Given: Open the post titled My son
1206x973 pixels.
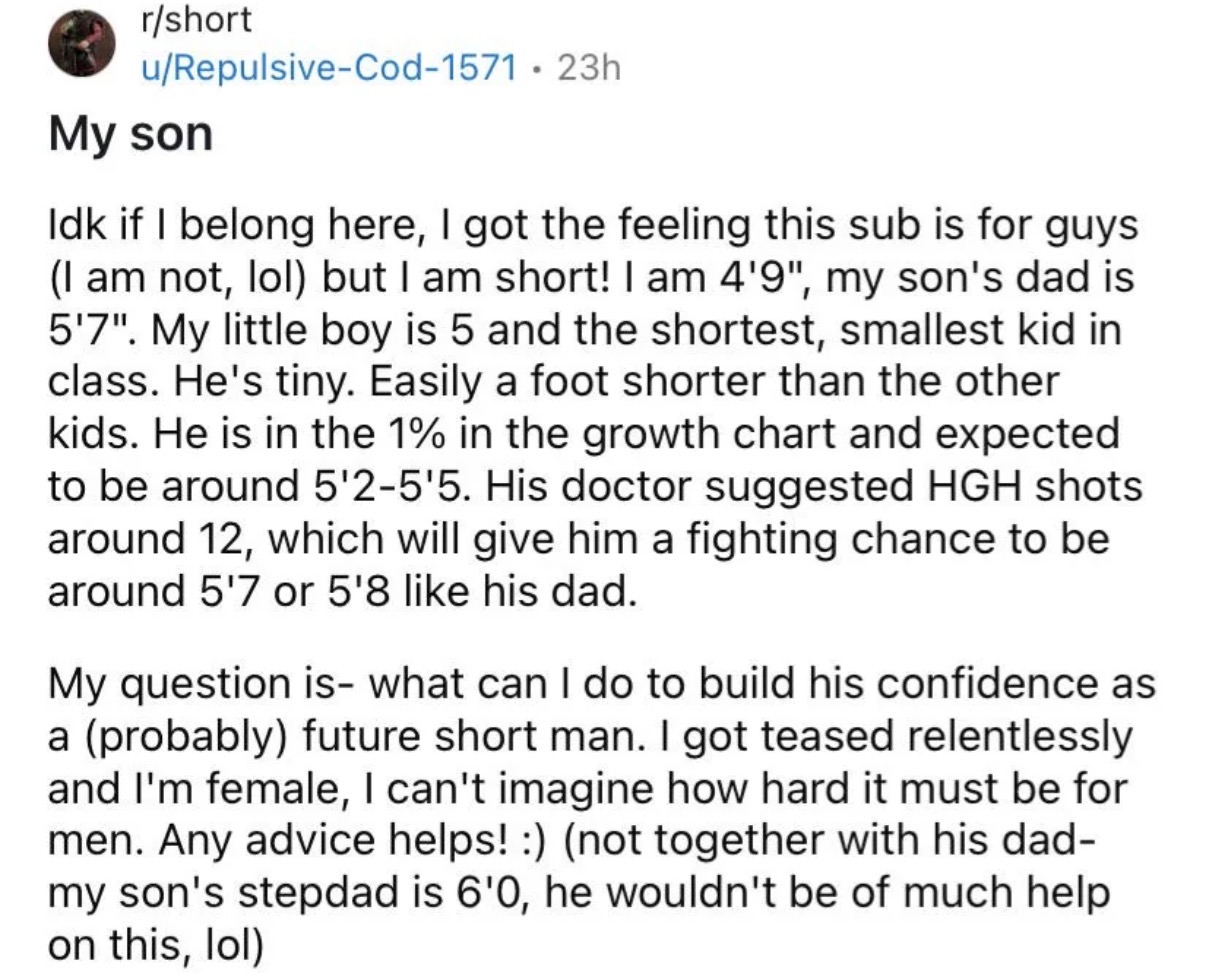Looking at the screenshot, I should [130, 134].
